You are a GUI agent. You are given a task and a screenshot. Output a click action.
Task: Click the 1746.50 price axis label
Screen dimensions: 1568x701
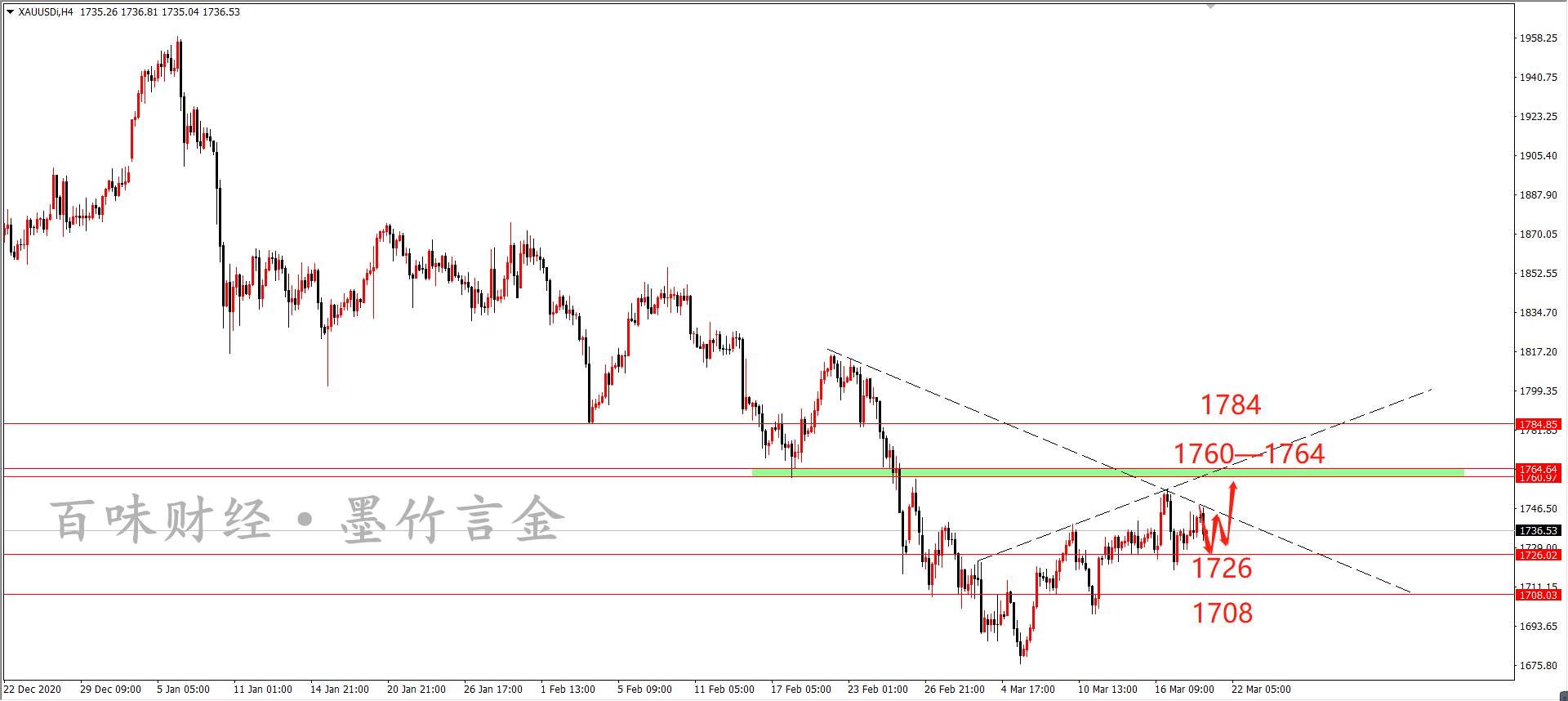tap(1538, 509)
